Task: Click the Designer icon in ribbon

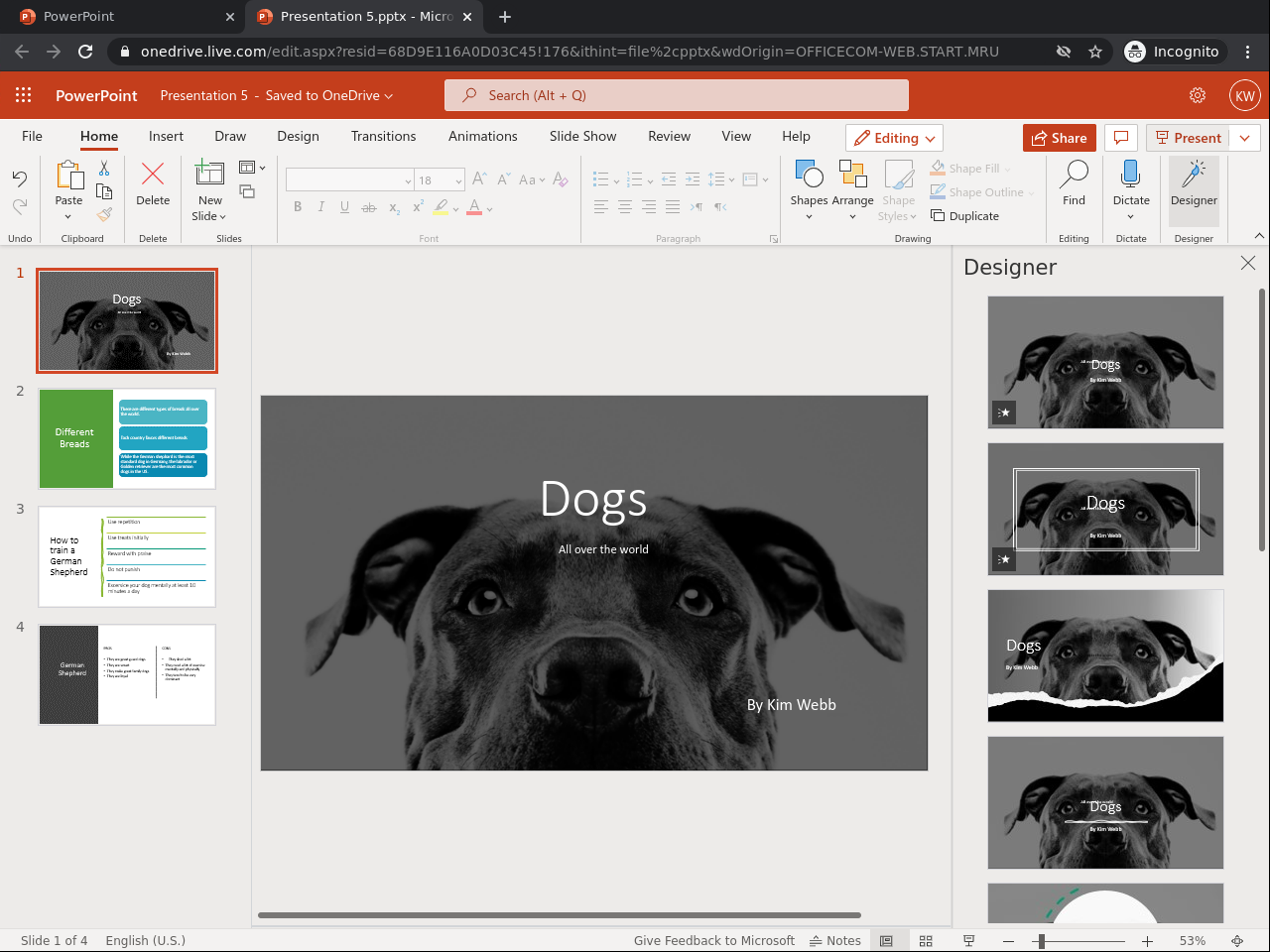Action: pos(1194,183)
